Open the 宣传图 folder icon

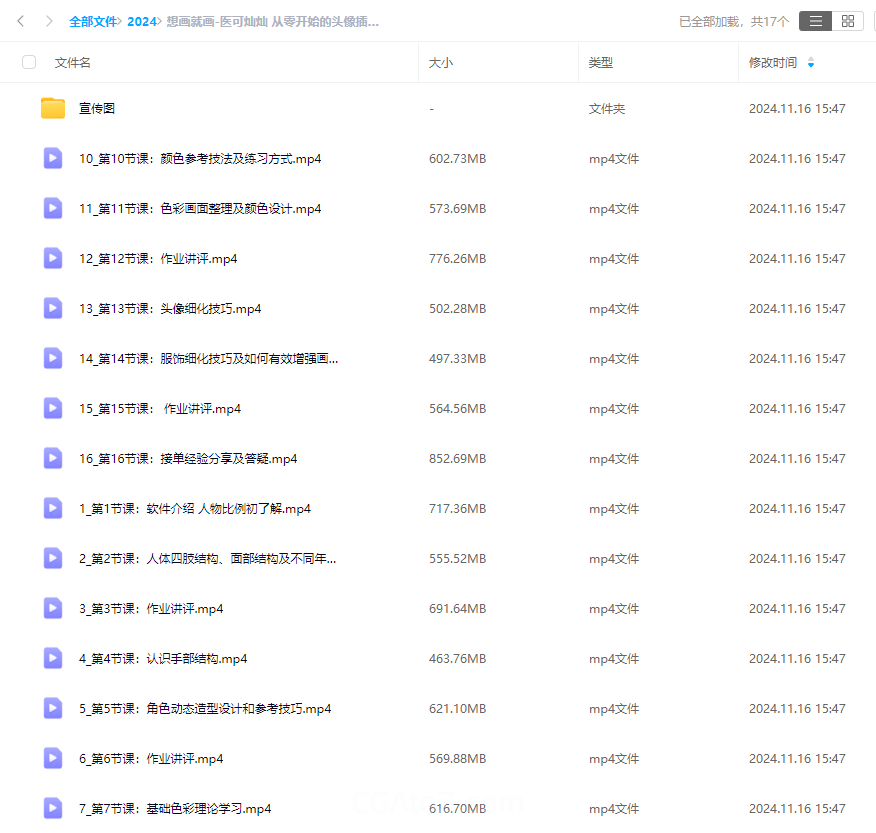(x=53, y=108)
